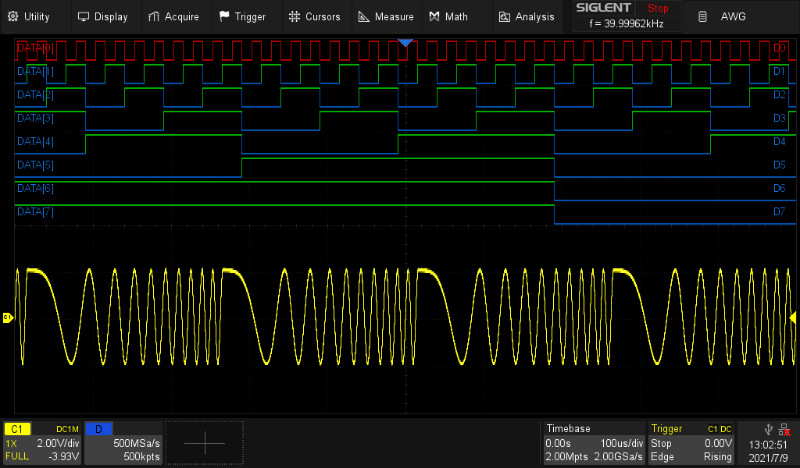This screenshot has width=800, height=468.
Task: Click the blue trigger position marker
Action: click(x=405, y=43)
